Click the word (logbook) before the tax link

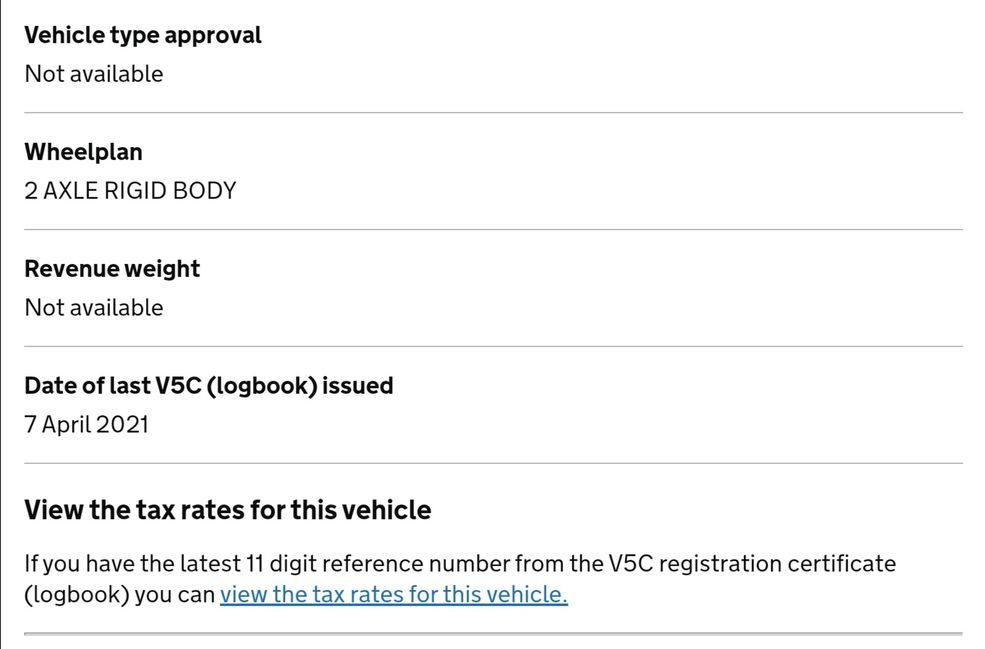pos(77,595)
